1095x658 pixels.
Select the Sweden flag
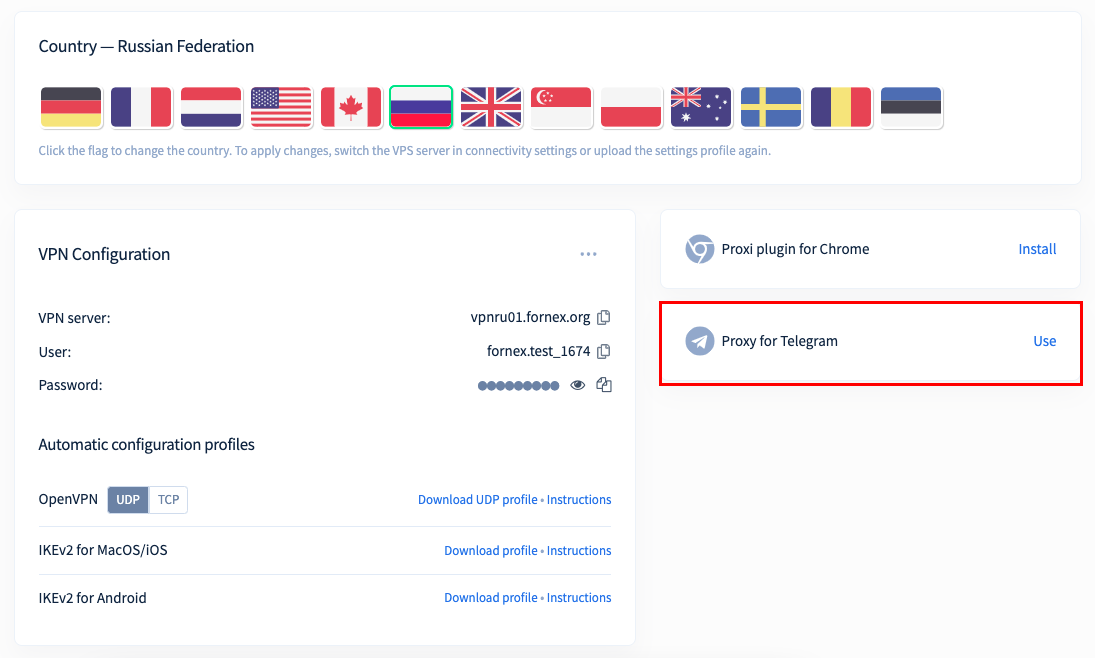click(x=771, y=107)
